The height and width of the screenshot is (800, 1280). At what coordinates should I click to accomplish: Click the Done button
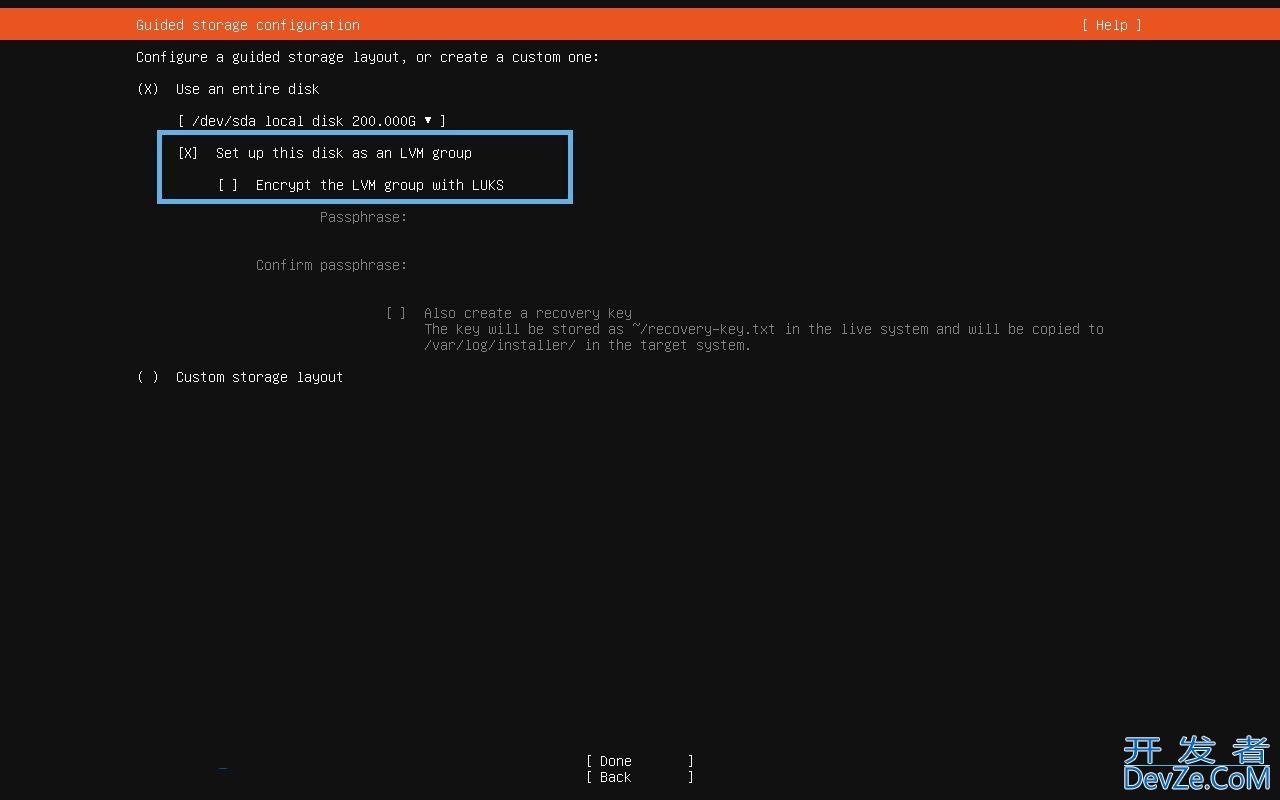click(x=640, y=761)
